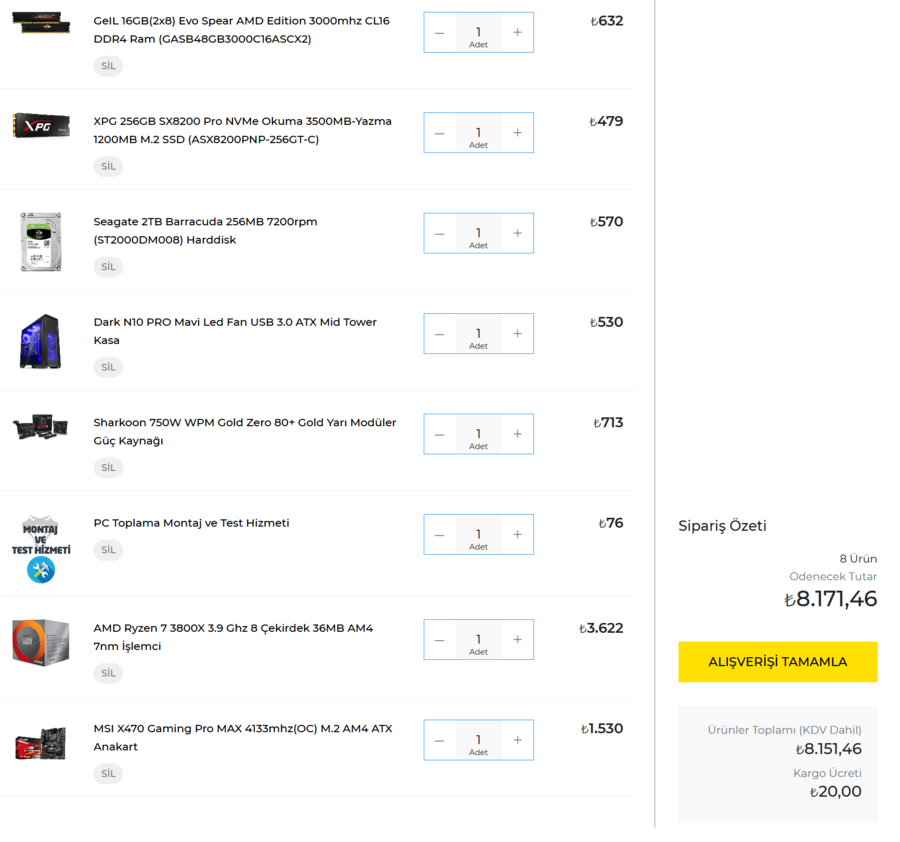Click ALIŞVERİŞİ TAMAMLA checkout button
This screenshot has width=900, height=842.
(777, 662)
